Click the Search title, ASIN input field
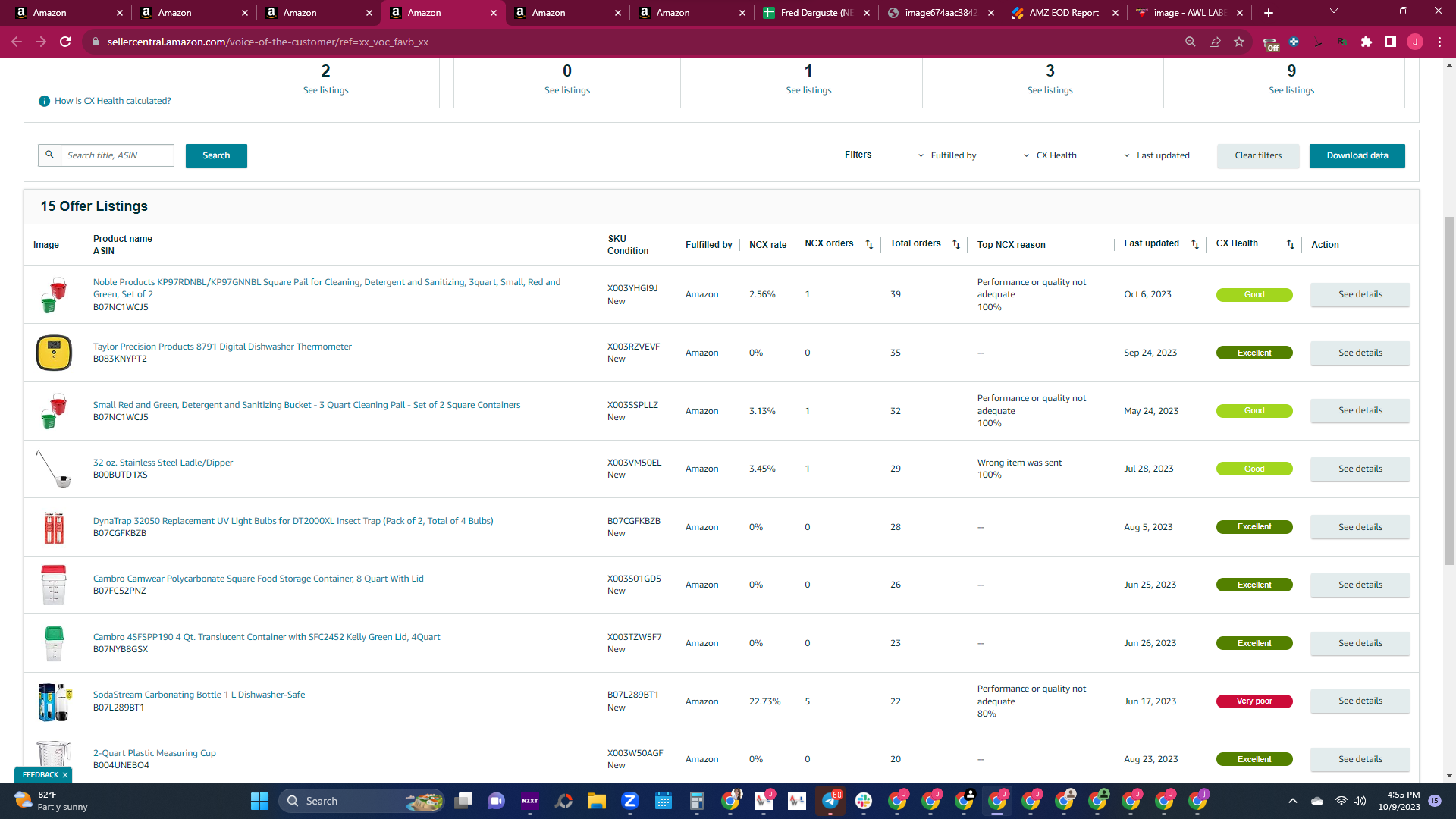Viewport: 1456px width, 819px height. pos(118,155)
